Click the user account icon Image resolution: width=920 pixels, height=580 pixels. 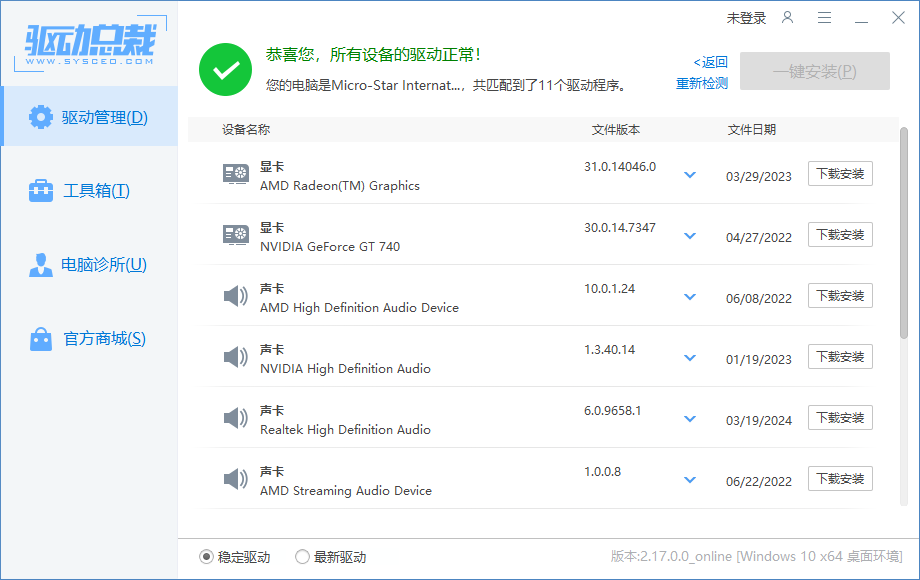click(x=787, y=18)
